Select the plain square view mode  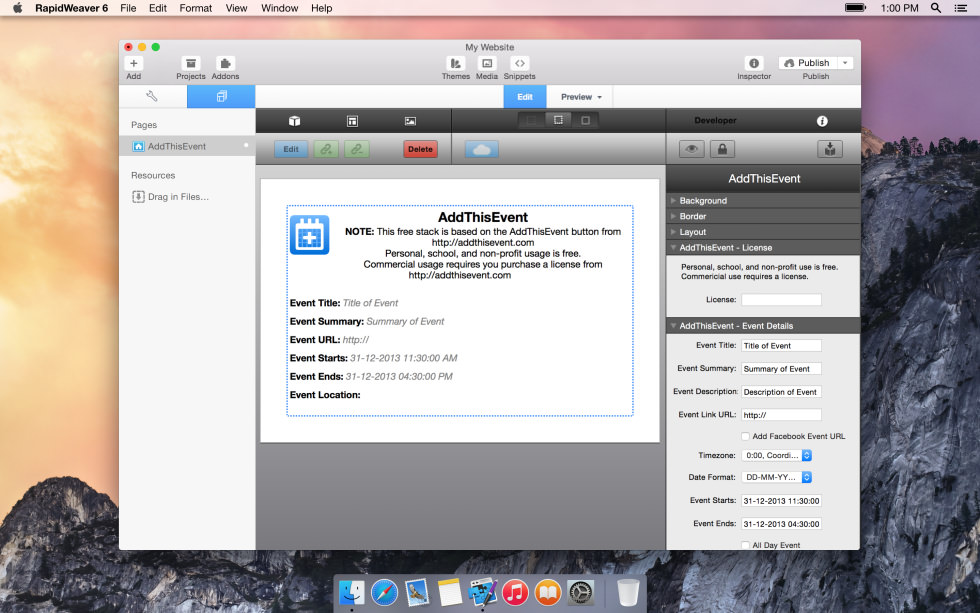(x=585, y=120)
